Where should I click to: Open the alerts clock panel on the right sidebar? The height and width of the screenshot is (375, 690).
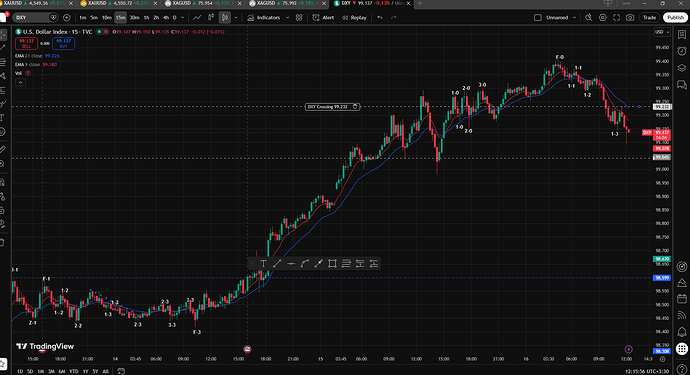pyautogui.click(x=682, y=51)
